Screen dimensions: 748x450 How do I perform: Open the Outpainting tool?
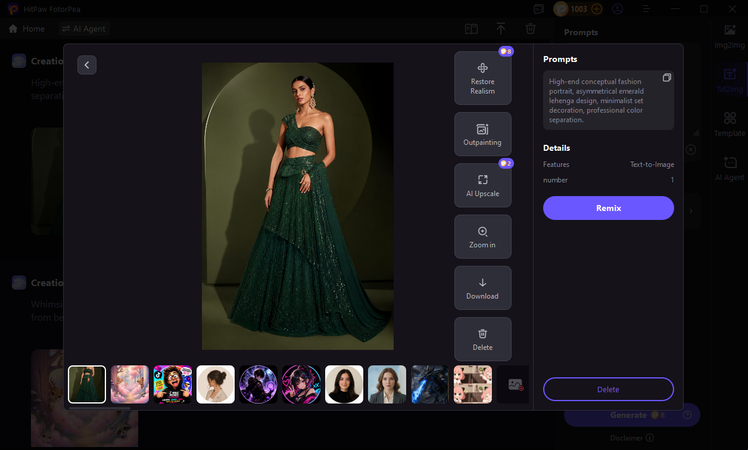(482, 134)
